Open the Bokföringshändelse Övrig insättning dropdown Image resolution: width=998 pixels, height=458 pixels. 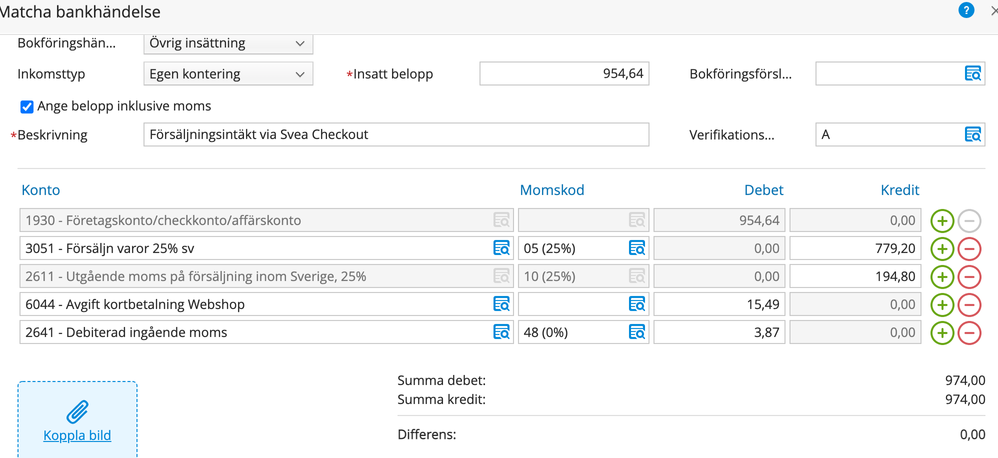[x=228, y=44]
